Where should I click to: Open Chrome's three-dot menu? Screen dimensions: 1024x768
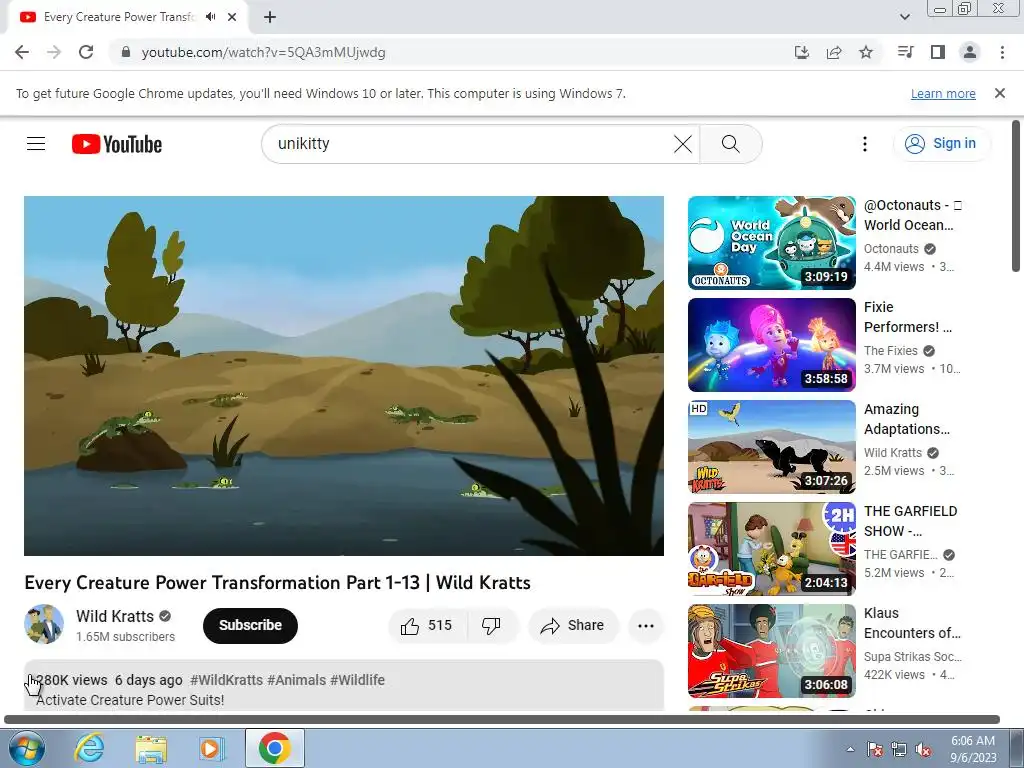coord(1002,52)
